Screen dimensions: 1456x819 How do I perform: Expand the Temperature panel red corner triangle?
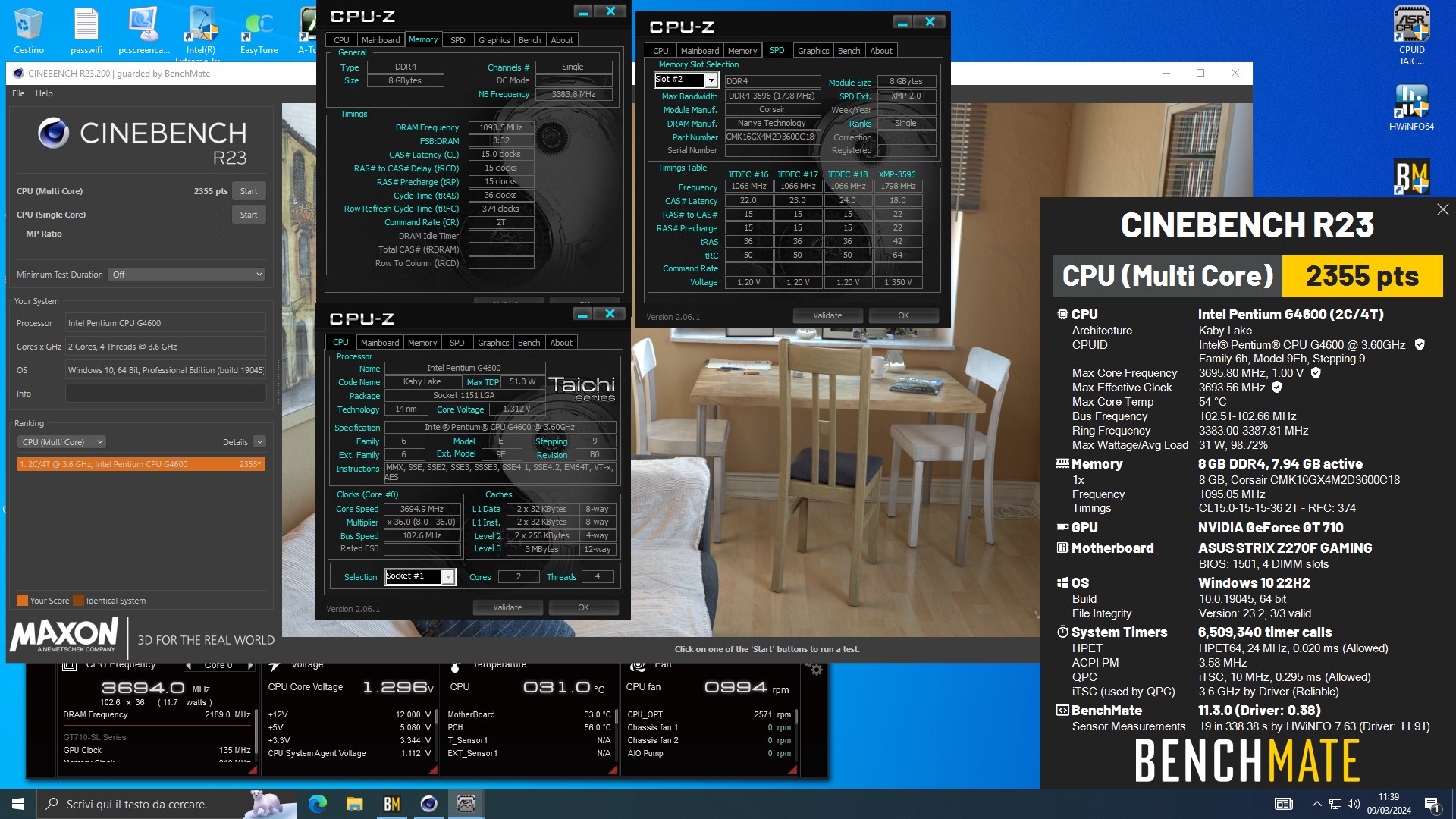(612, 770)
